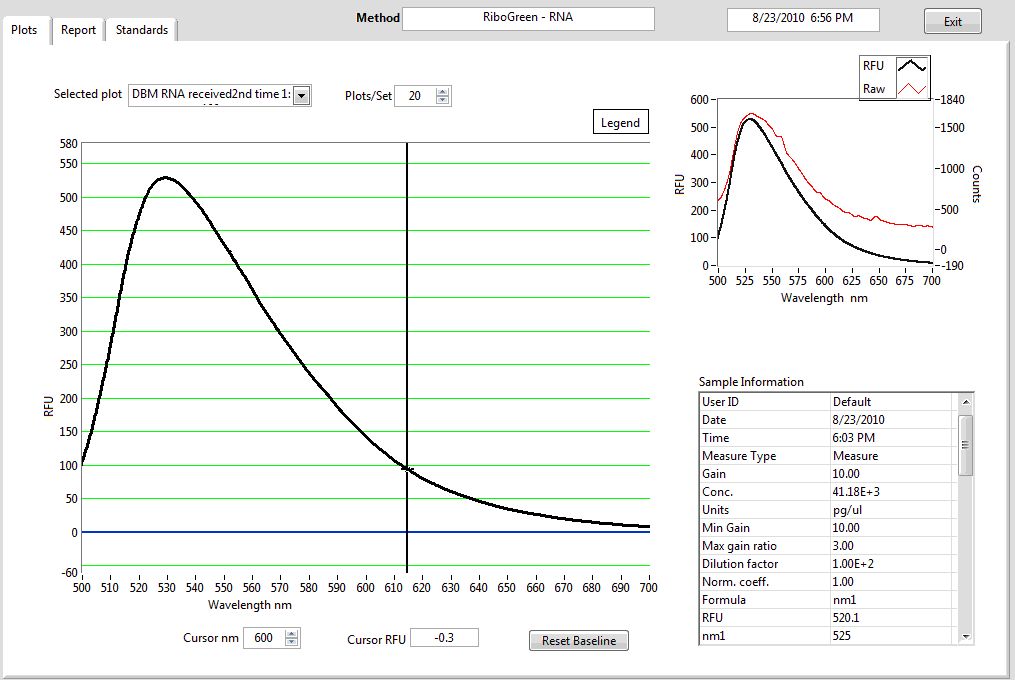
Task: Select the Date value '8/23/2010' in Sample Information
Action: (858, 420)
